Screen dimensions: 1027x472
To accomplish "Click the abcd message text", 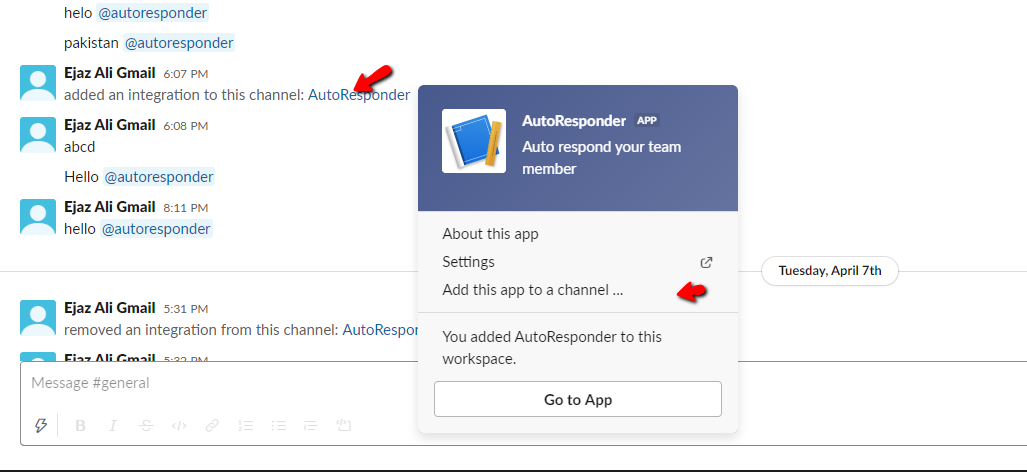I will (80, 147).
